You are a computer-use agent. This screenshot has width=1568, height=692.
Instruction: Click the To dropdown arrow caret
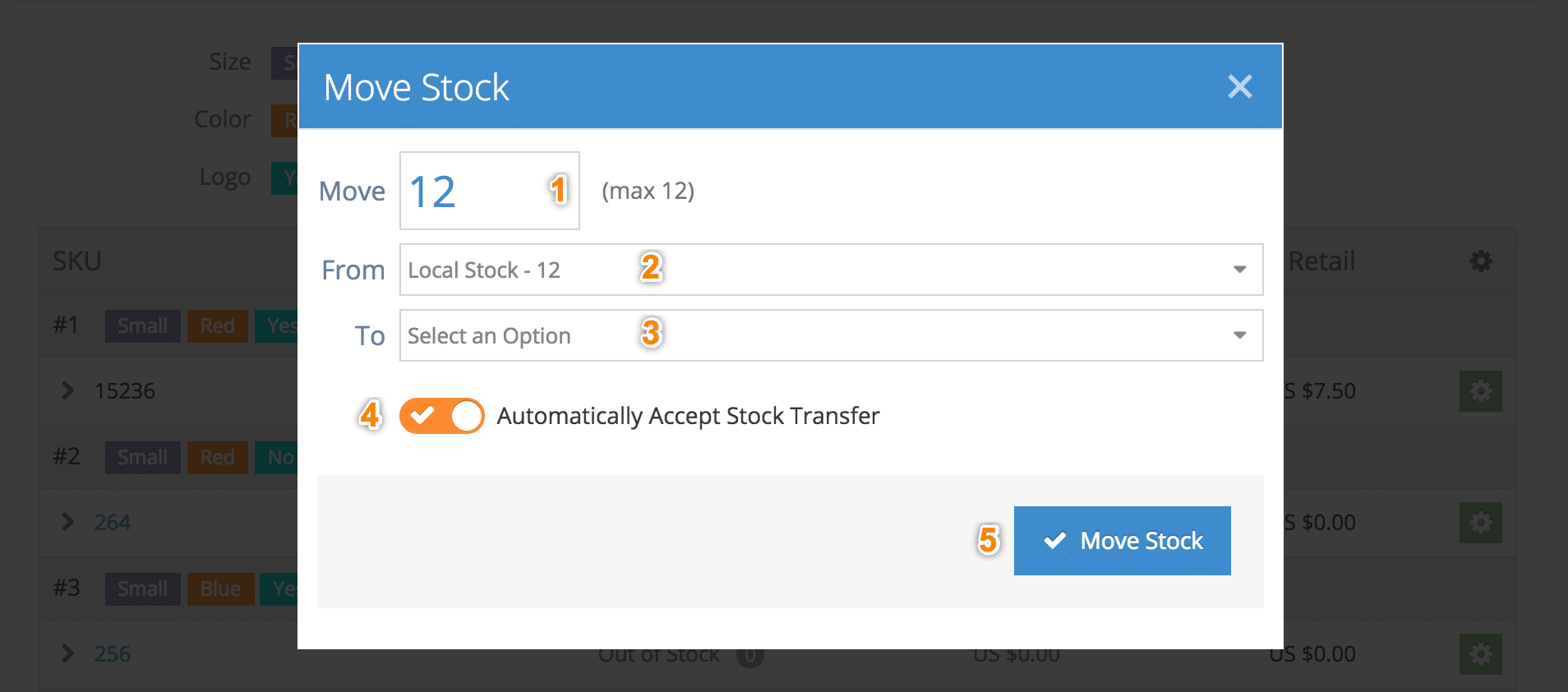tap(1239, 335)
